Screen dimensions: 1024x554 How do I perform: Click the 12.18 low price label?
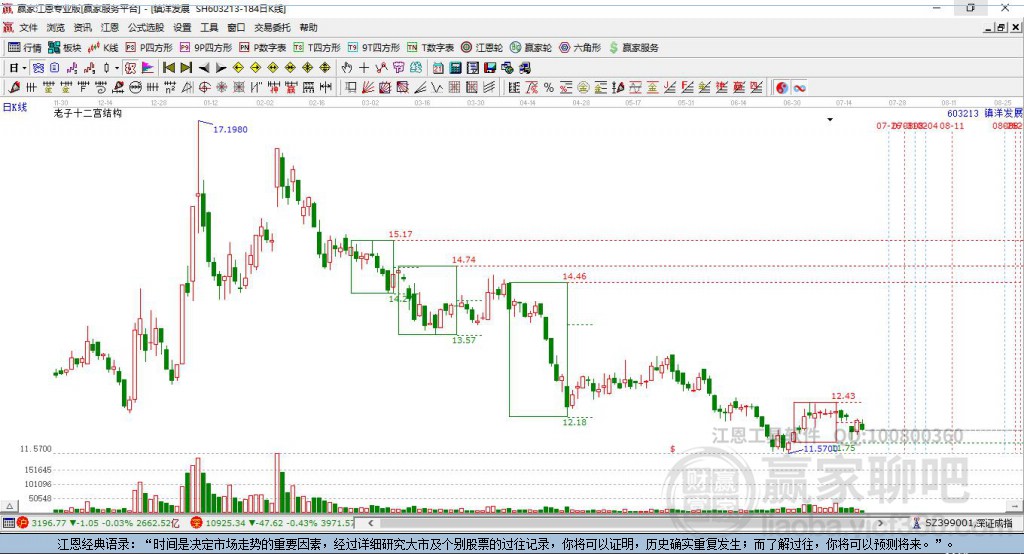point(575,422)
